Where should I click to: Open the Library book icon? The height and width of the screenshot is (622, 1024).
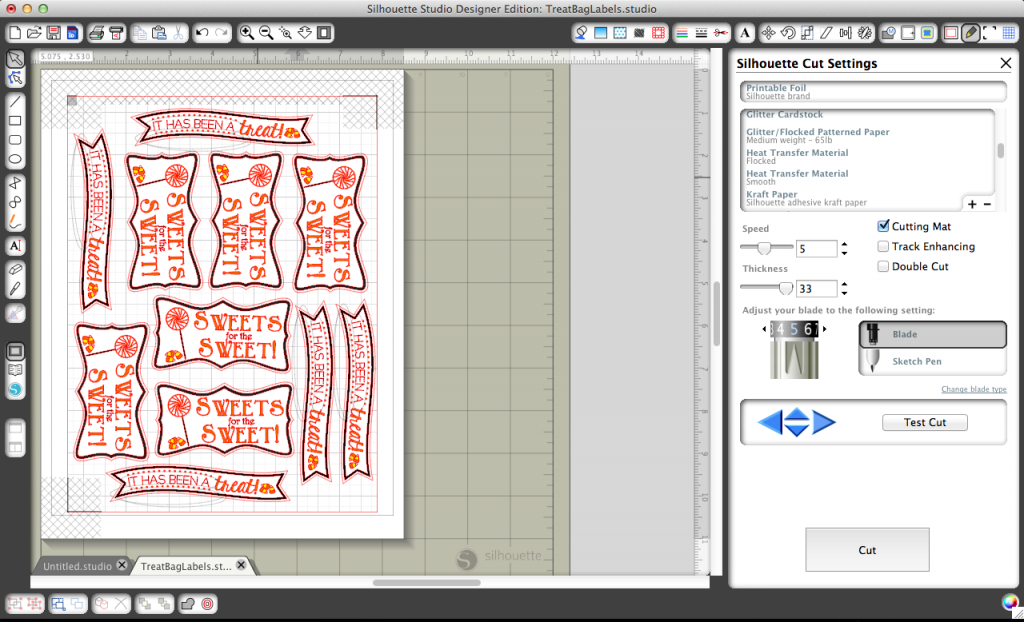pyautogui.click(x=15, y=370)
